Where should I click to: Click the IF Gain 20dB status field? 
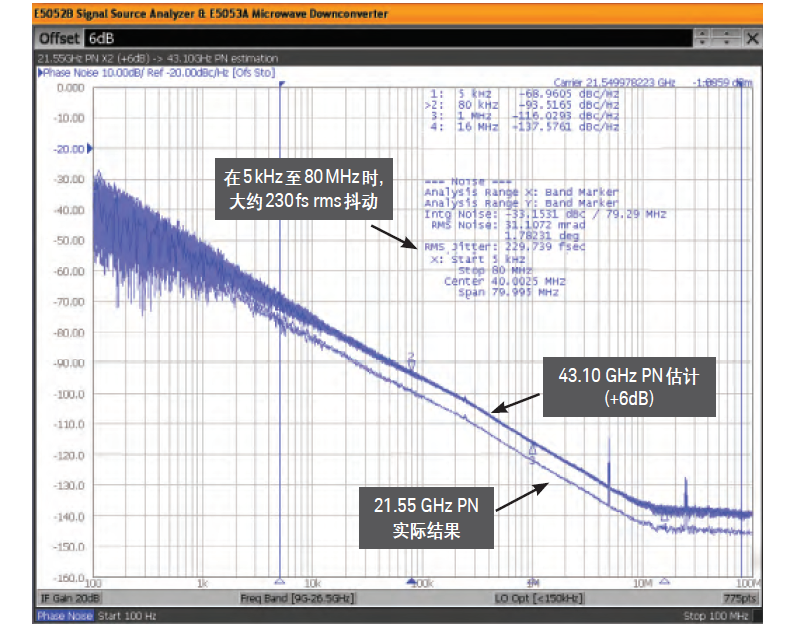point(71,598)
